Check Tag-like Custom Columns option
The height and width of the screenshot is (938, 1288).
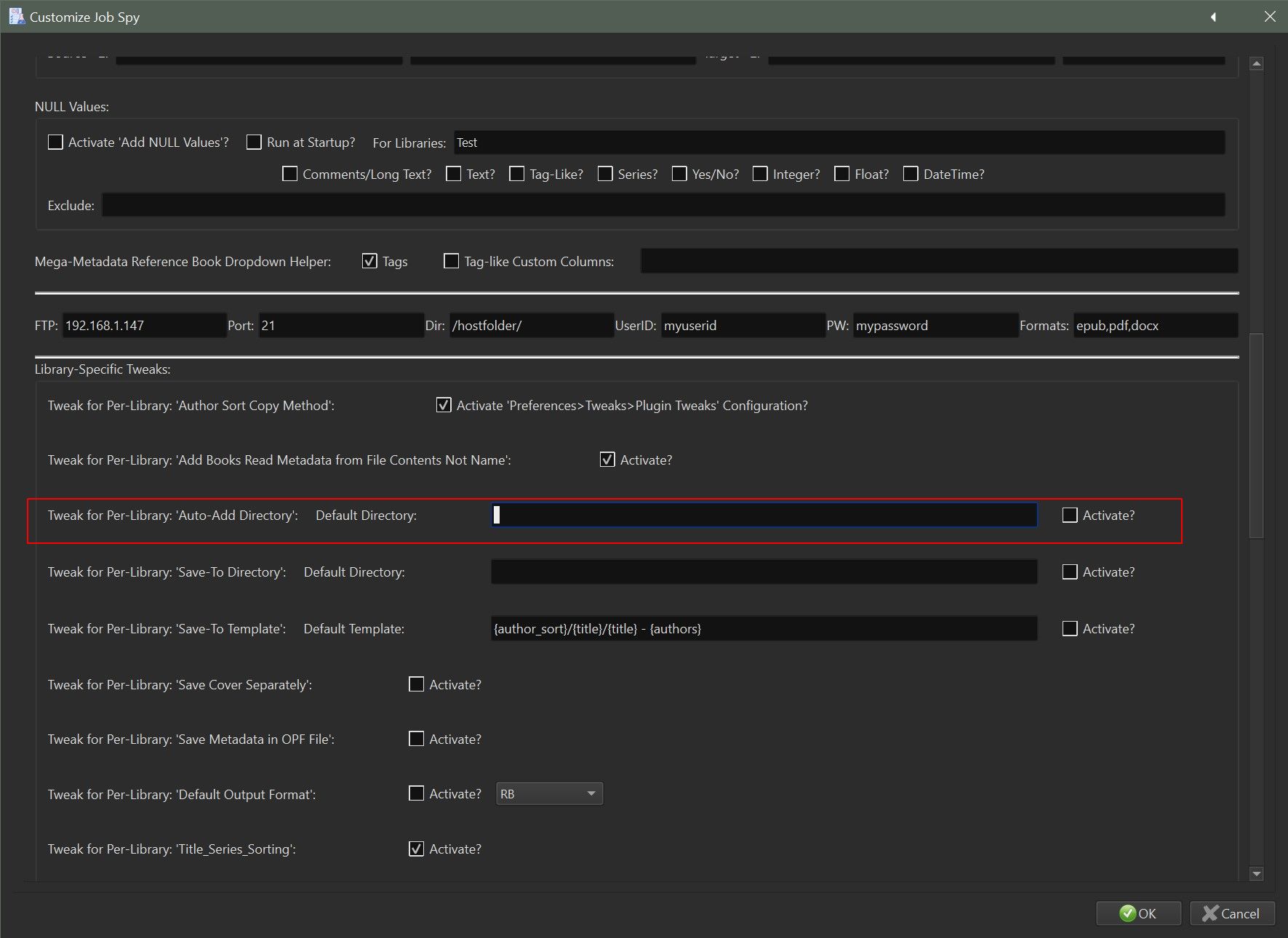tap(452, 261)
